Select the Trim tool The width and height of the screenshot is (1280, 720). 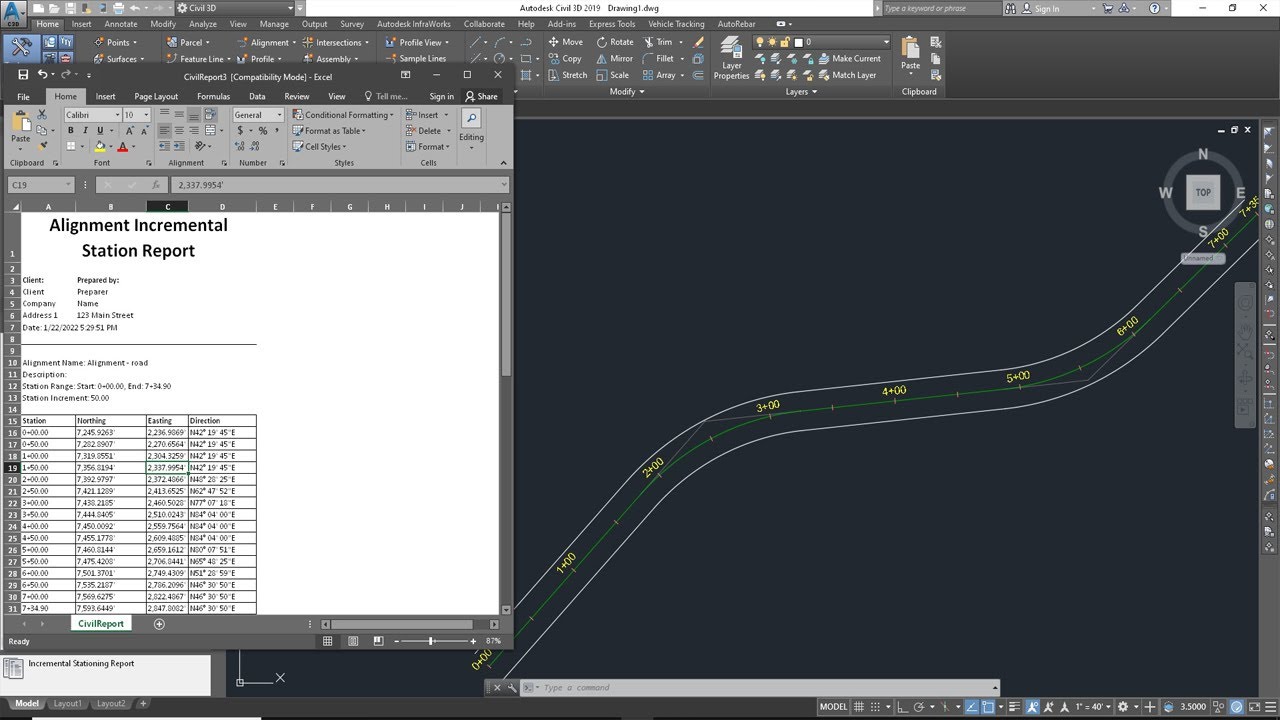657,42
